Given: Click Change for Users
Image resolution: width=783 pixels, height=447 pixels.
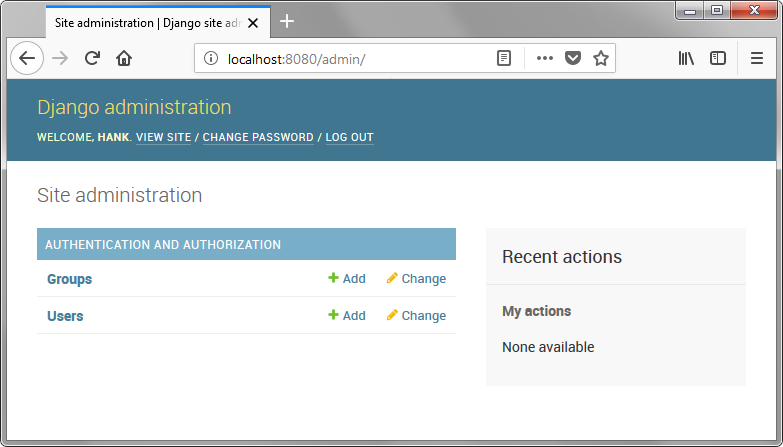Looking at the screenshot, I should tap(416, 315).
